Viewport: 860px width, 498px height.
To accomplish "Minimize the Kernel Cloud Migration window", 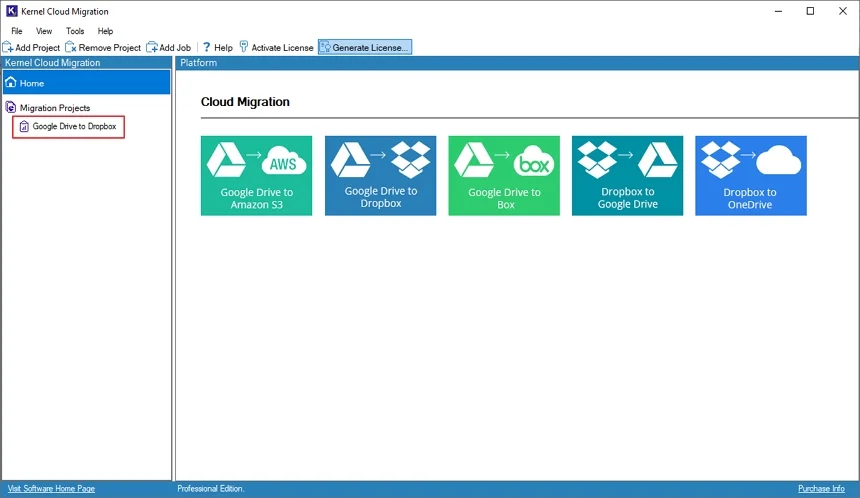I will (778, 11).
